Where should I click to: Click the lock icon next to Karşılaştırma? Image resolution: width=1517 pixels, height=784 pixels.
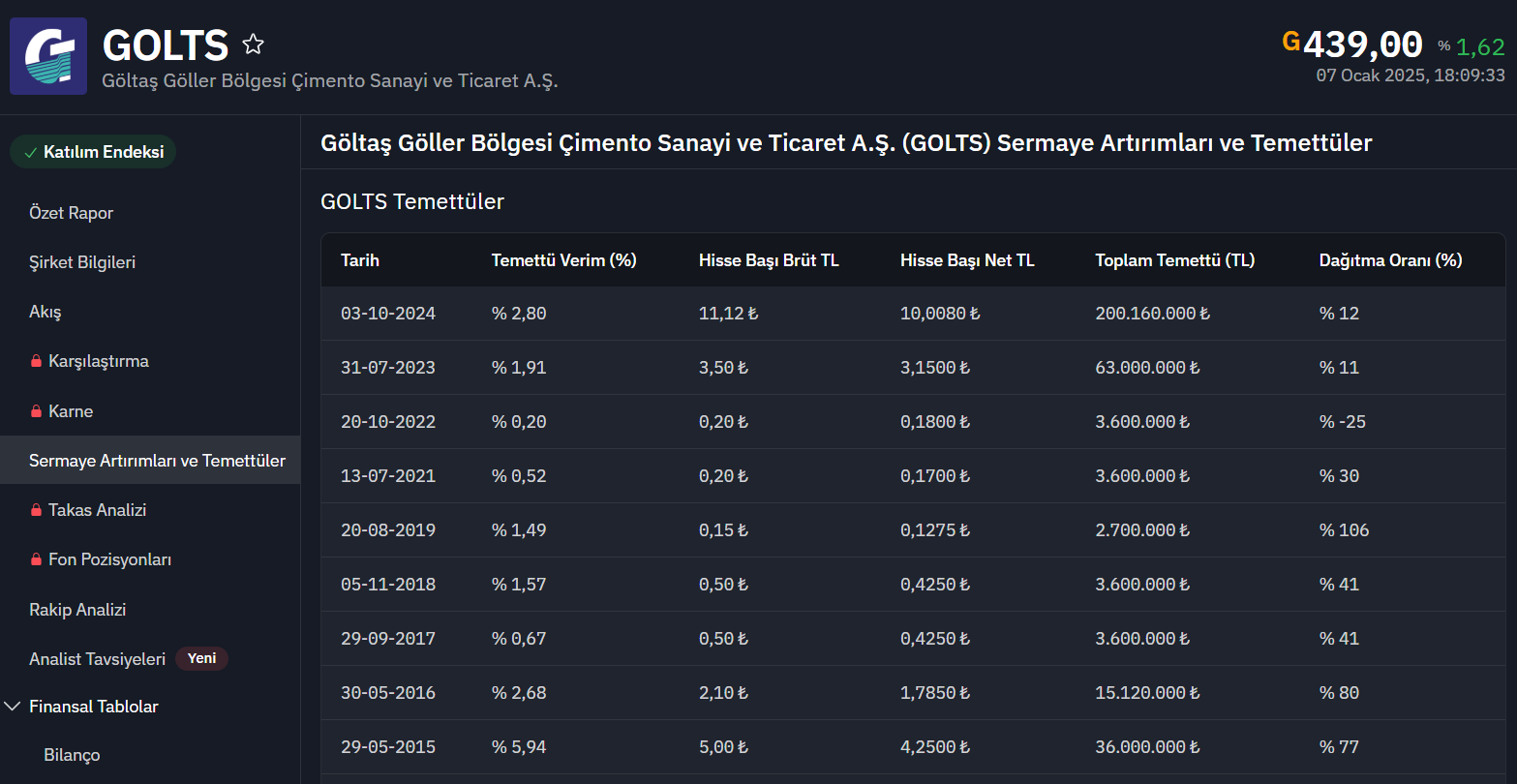[x=36, y=361]
